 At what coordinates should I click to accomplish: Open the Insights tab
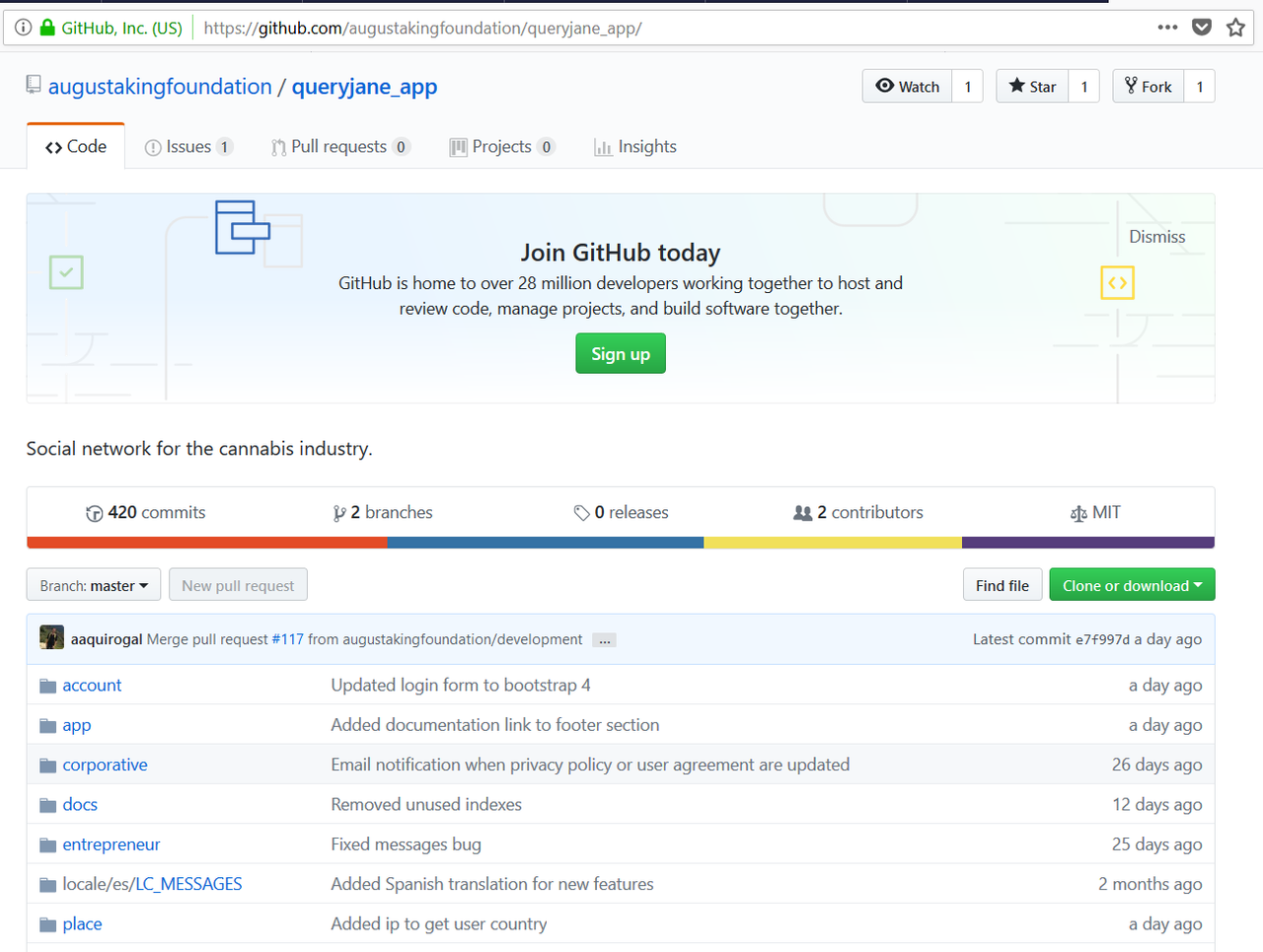click(635, 146)
